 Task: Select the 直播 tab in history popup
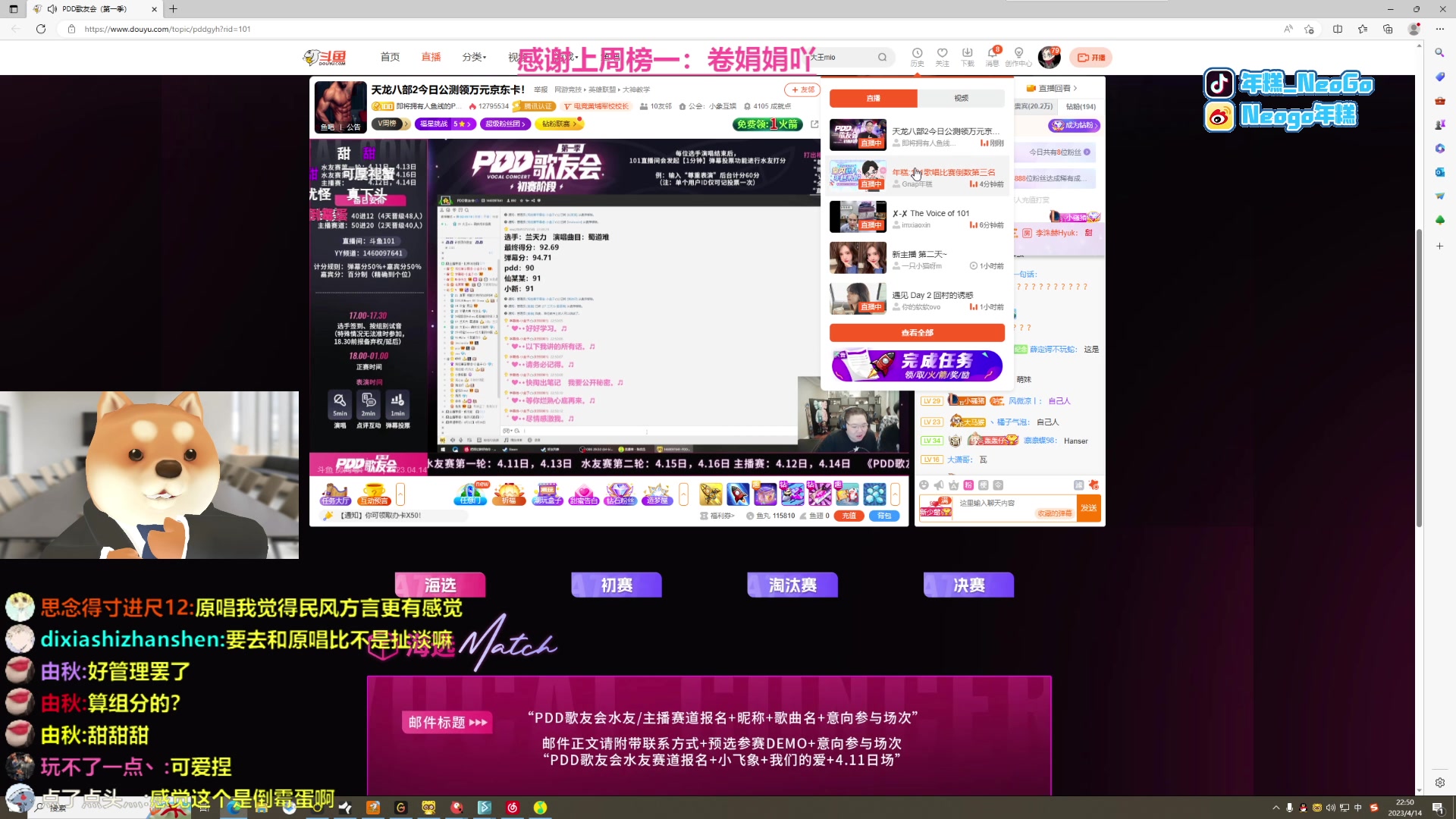point(874,99)
